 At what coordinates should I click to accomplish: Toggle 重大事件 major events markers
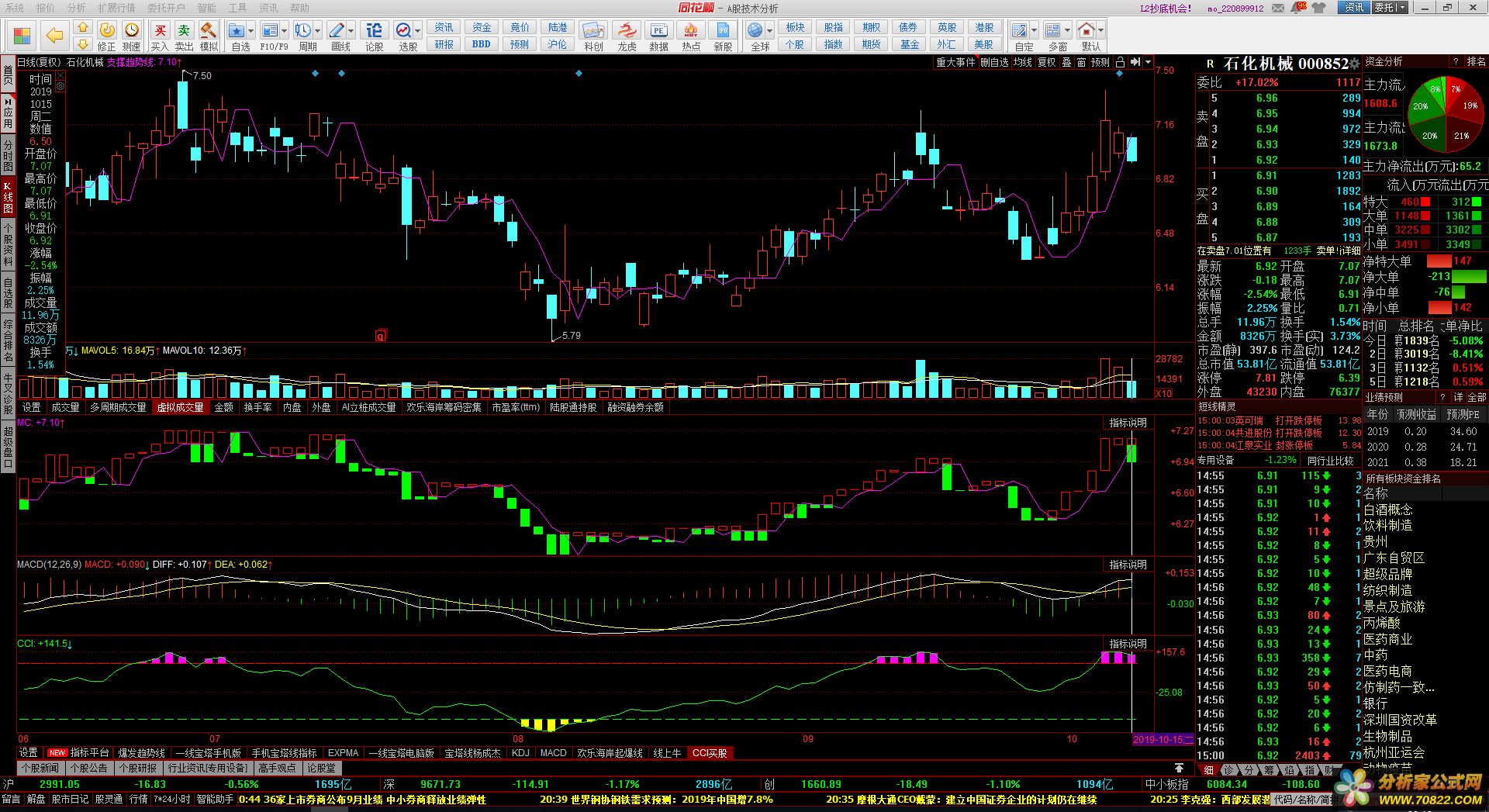(x=955, y=62)
